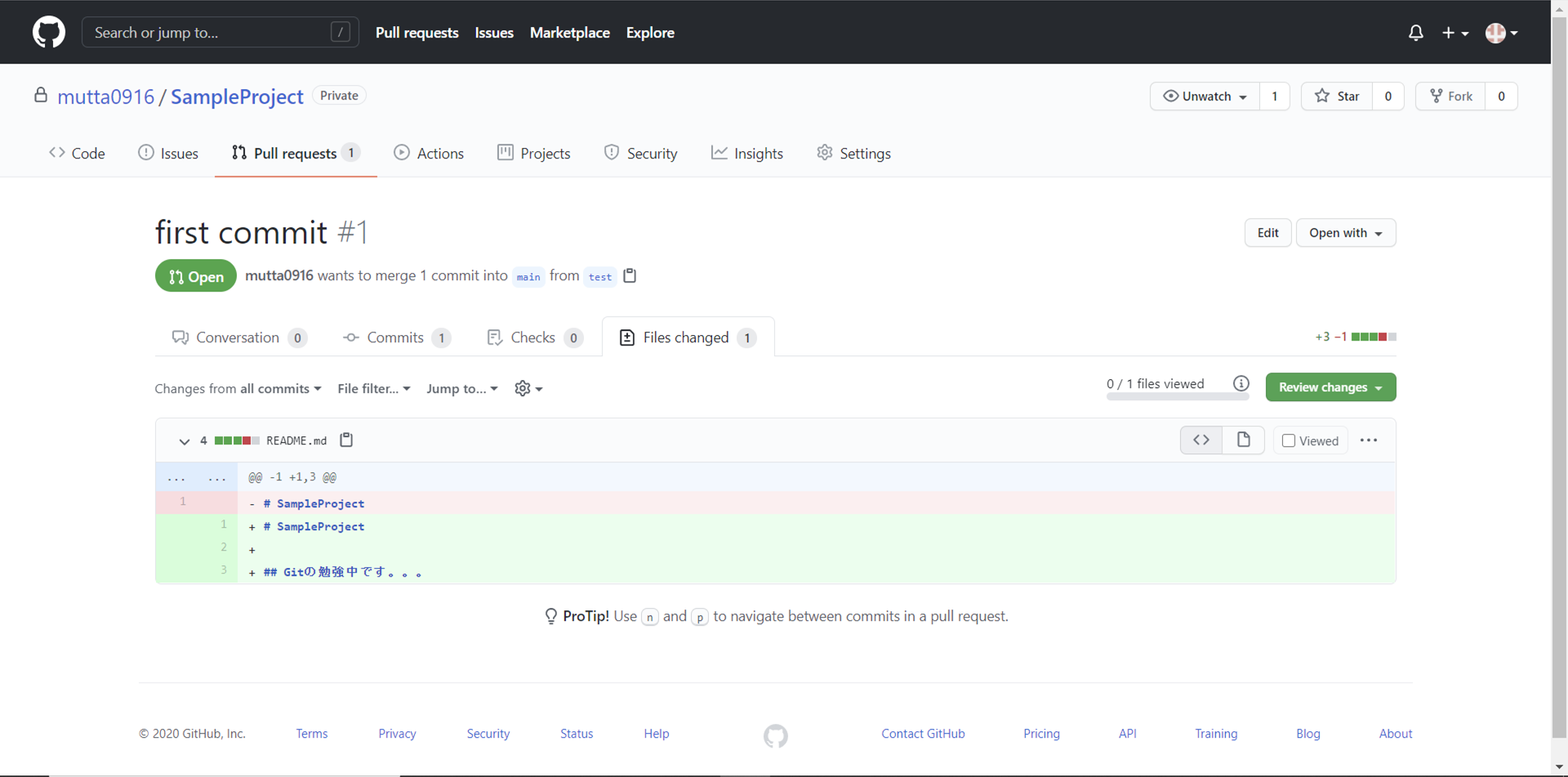The image size is (1568, 777).
Task: Click the watchers count 1
Action: click(1274, 96)
